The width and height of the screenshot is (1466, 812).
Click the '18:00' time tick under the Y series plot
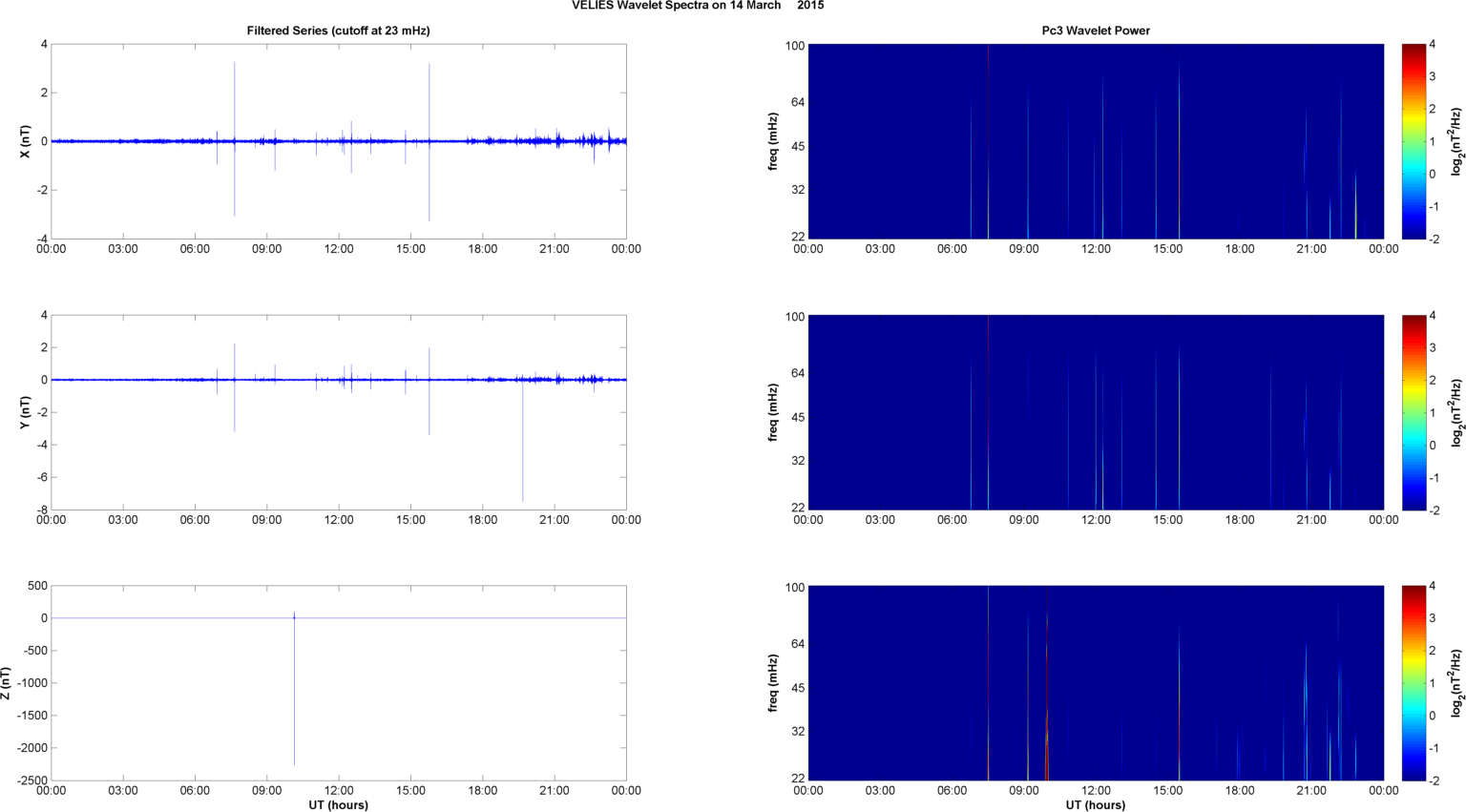point(482,520)
